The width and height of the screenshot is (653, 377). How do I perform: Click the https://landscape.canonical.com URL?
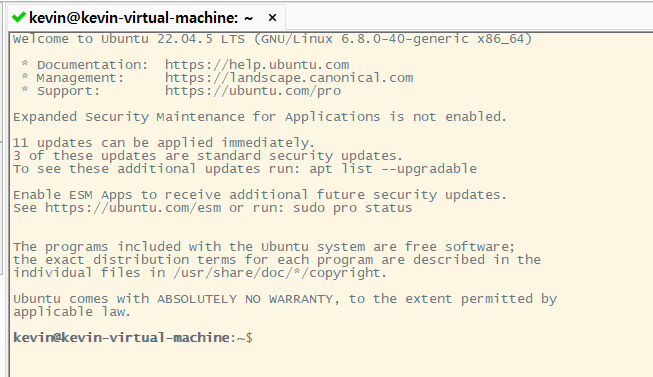[289, 78]
